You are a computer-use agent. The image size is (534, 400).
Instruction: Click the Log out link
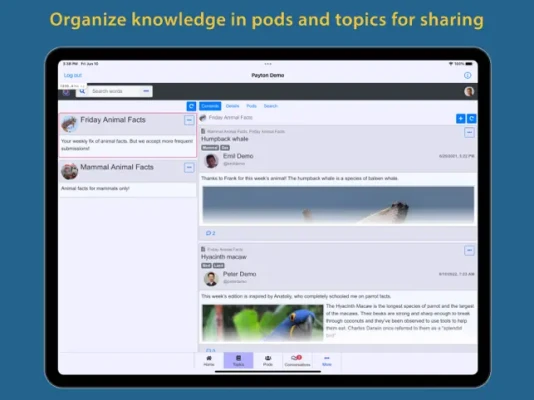[73, 75]
